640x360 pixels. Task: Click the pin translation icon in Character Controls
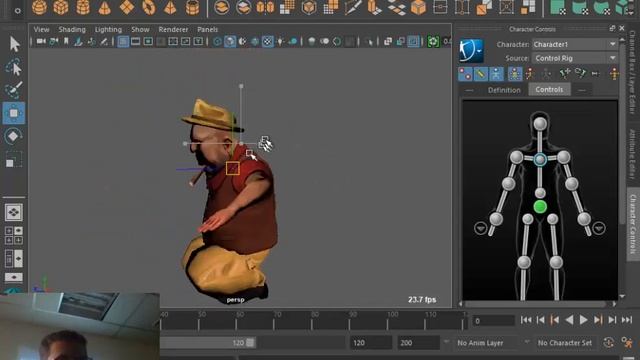point(564,73)
